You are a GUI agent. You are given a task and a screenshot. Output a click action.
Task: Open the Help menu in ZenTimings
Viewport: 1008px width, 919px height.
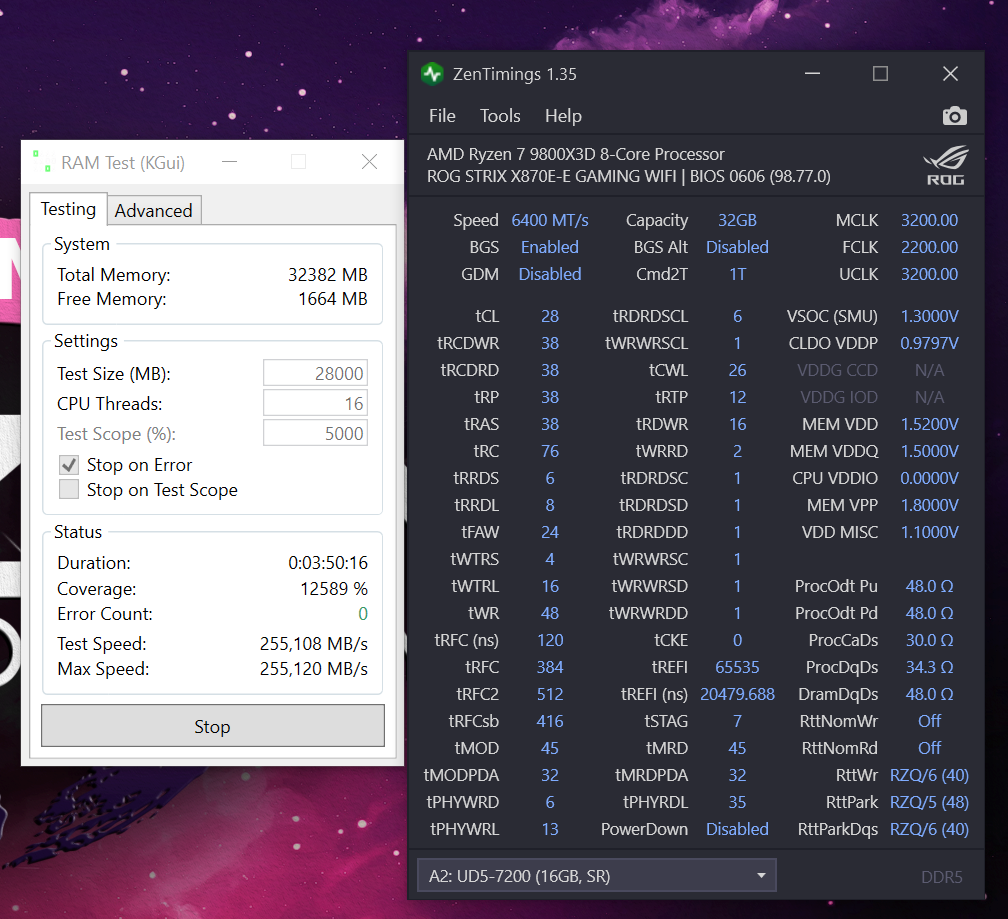(x=562, y=116)
